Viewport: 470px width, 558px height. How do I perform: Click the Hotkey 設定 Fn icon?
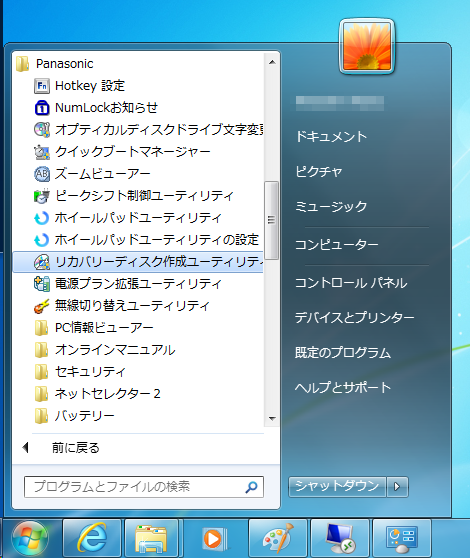[42, 86]
